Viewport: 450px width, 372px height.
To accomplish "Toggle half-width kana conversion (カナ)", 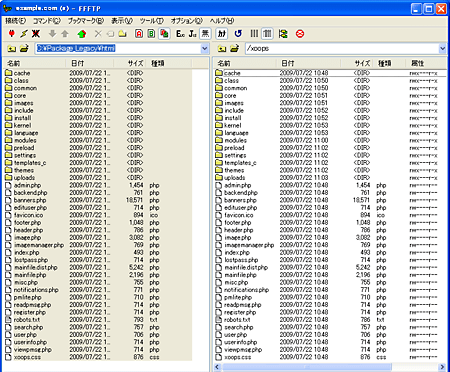I will (222, 34).
